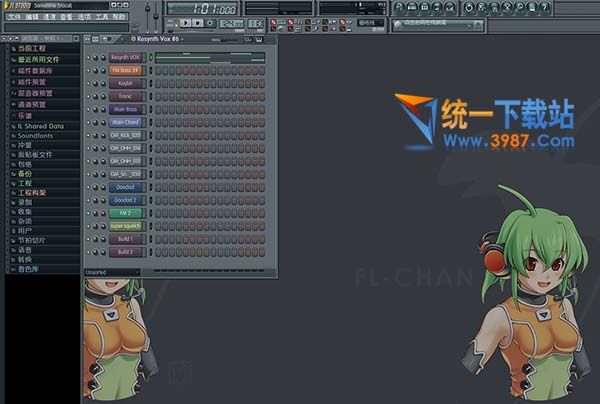Click the main volume slider

147,16
